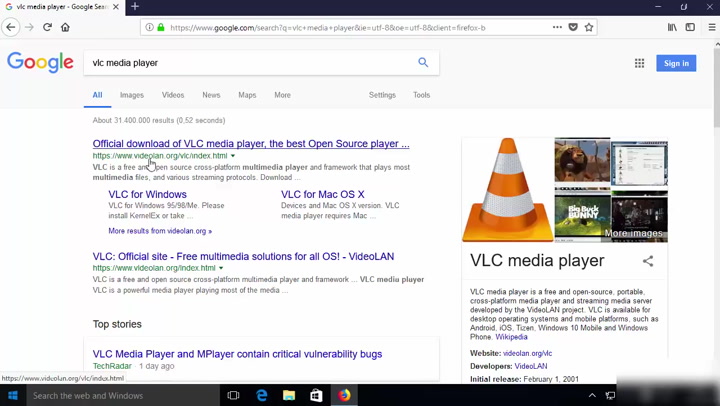
Task: Click the Firefox back arrow button
Action: pyautogui.click(x=11, y=27)
